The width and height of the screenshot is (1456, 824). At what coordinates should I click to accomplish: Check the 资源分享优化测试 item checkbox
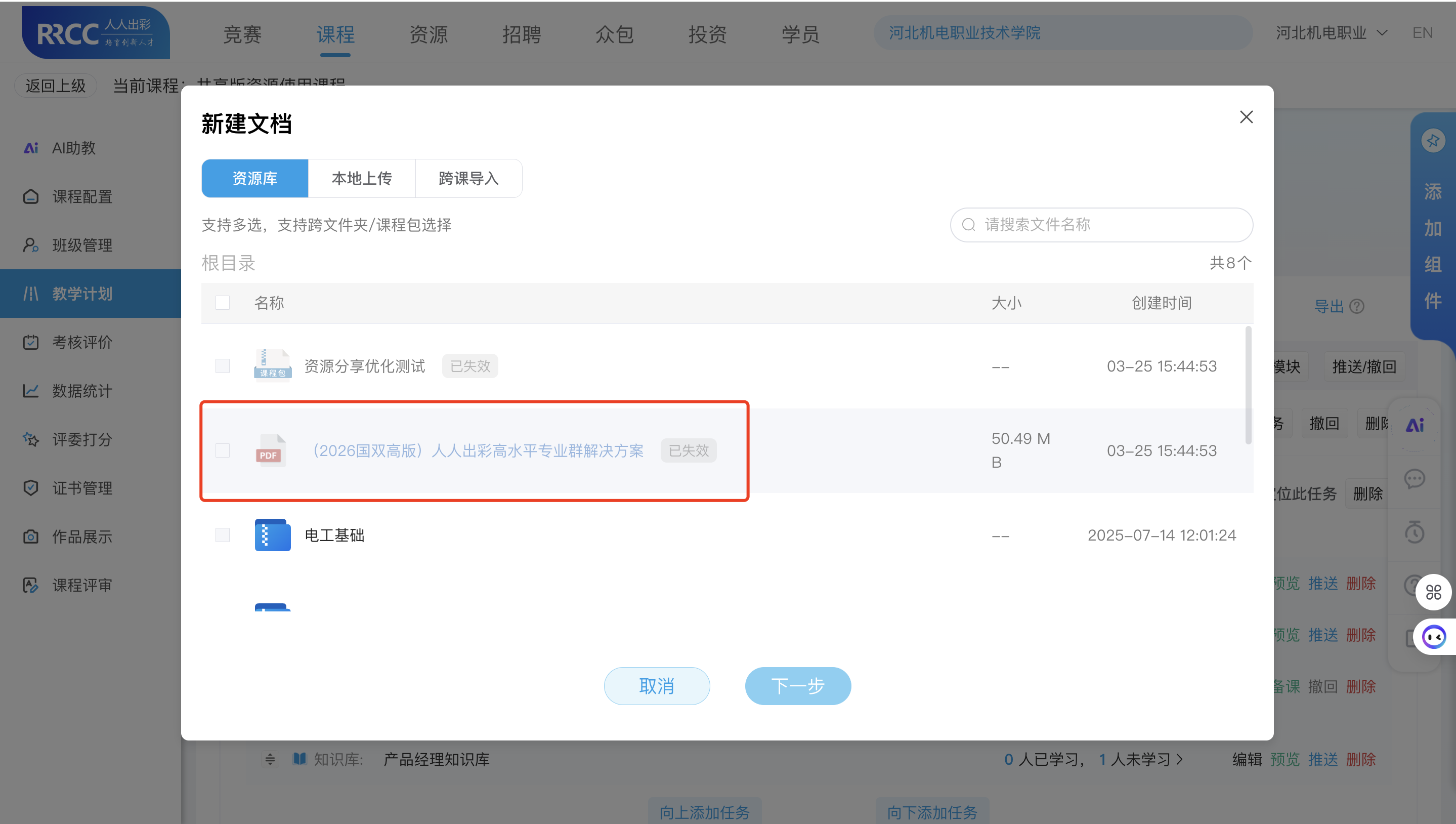222,365
